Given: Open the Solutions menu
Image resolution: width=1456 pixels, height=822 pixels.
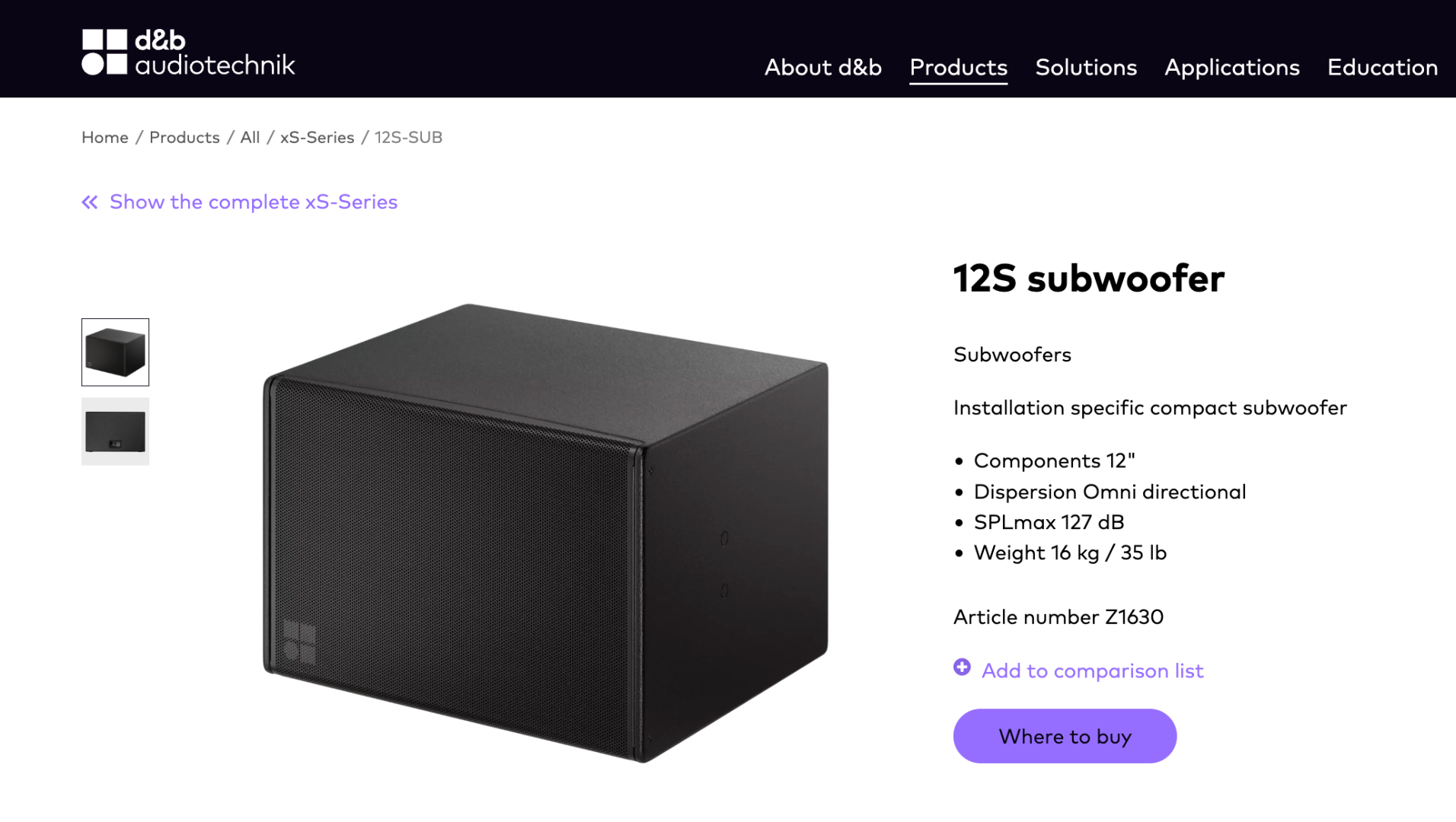Looking at the screenshot, I should pos(1085,67).
